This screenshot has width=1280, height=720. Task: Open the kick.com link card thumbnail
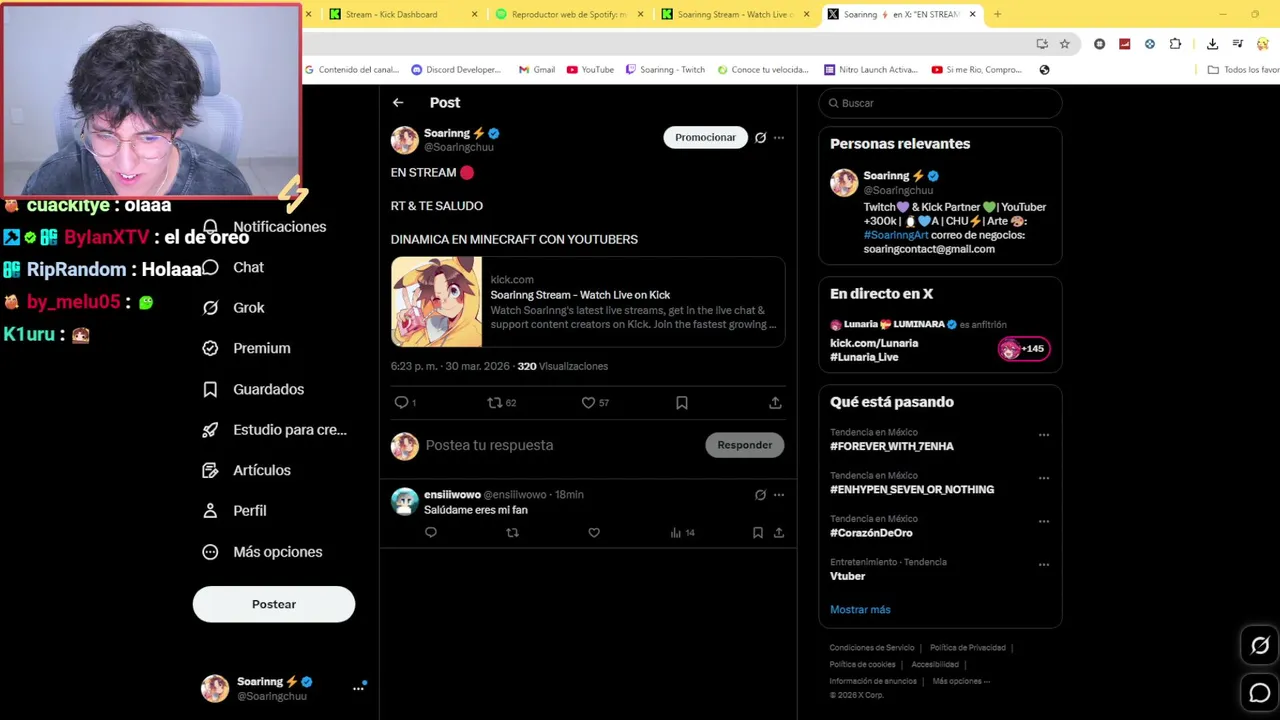coord(436,302)
